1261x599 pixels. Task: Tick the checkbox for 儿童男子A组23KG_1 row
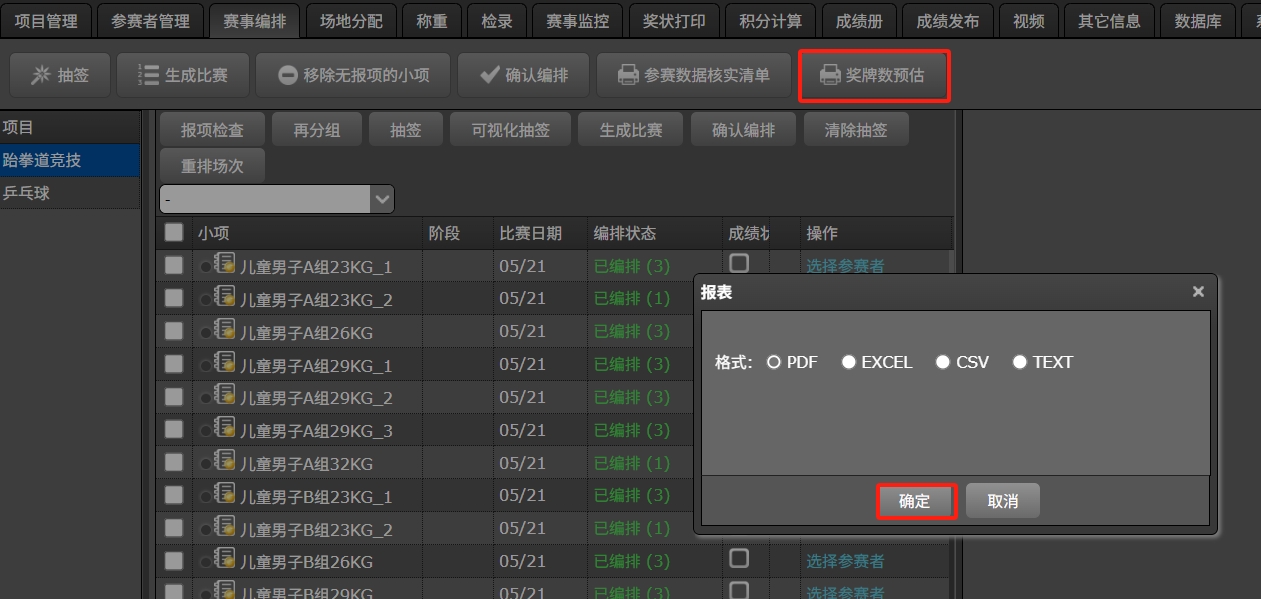174,265
